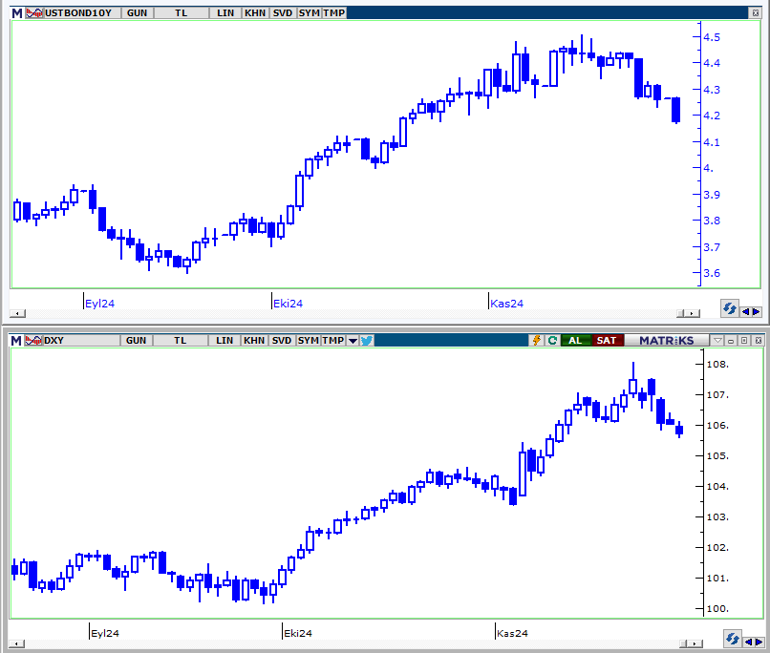Viewport: 770px width, 653px height.
Task: Toggle KHN option on USTBOND10Y chart
Action: pos(254,14)
